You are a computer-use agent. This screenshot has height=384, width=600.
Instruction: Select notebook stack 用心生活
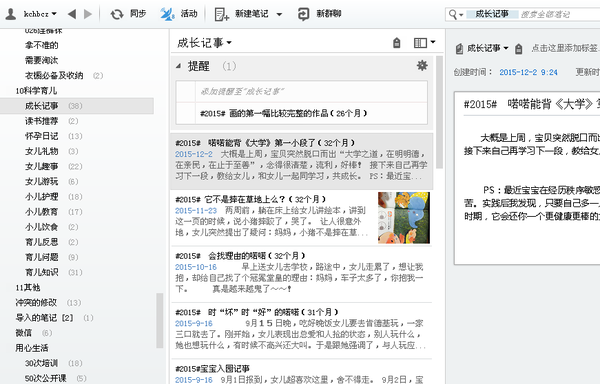click(32, 348)
